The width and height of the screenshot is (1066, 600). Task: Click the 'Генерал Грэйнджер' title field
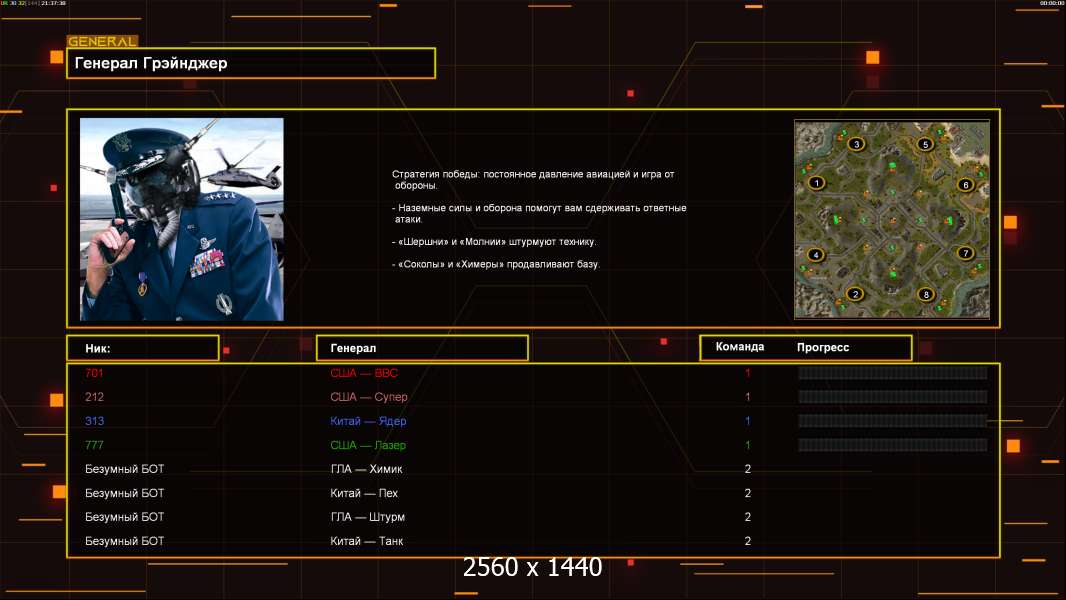(x=251, y=63)
